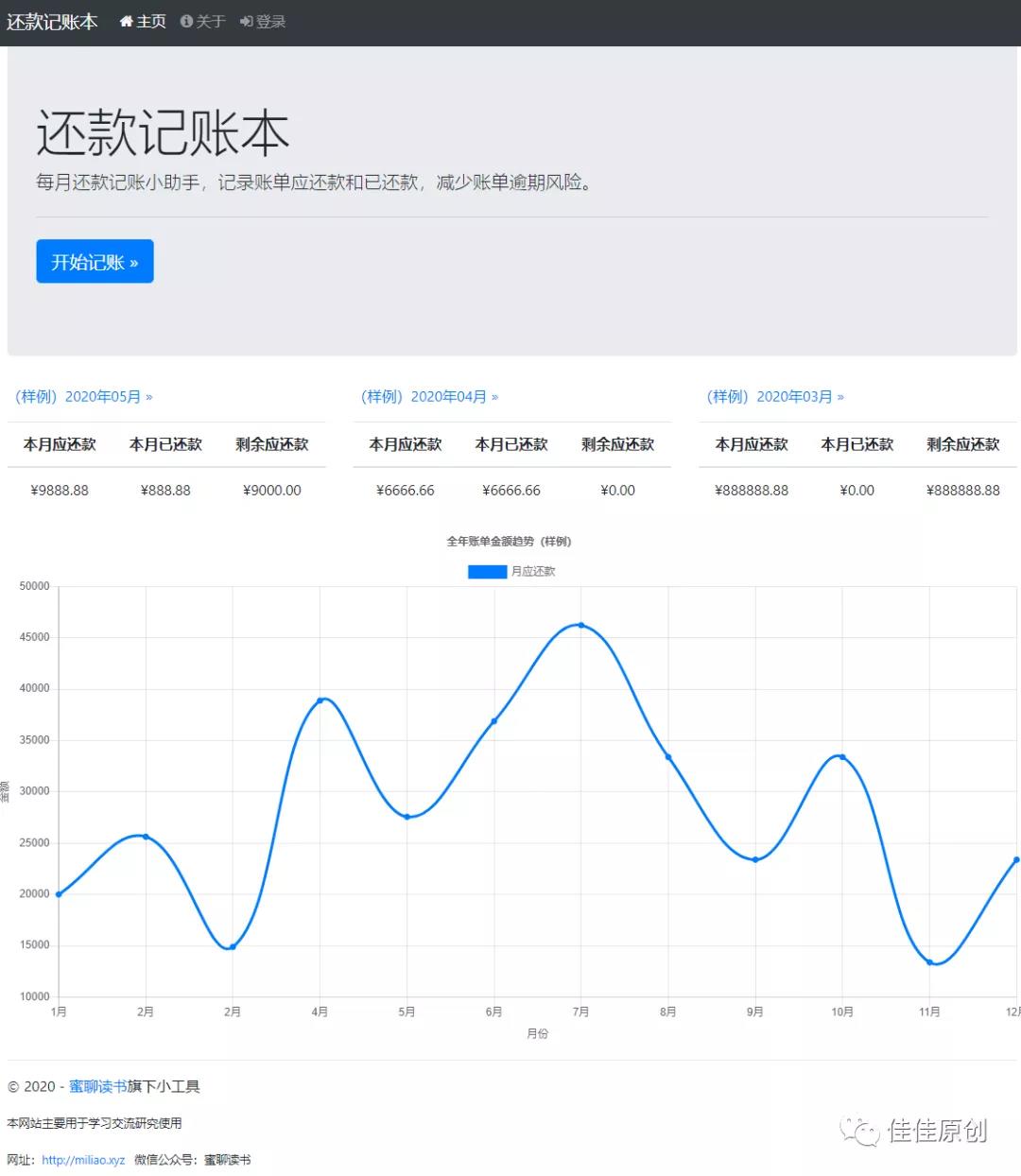Click the 11月 lowest data point
The width and height of the screenshot is (1021, 1176).
tap(929, 962)
